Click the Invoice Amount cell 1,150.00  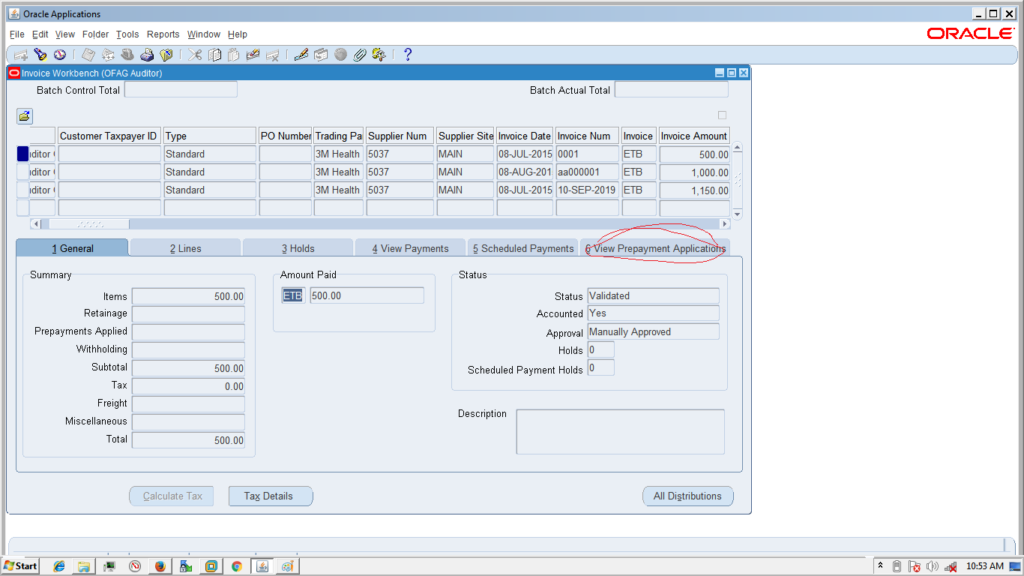694,190
